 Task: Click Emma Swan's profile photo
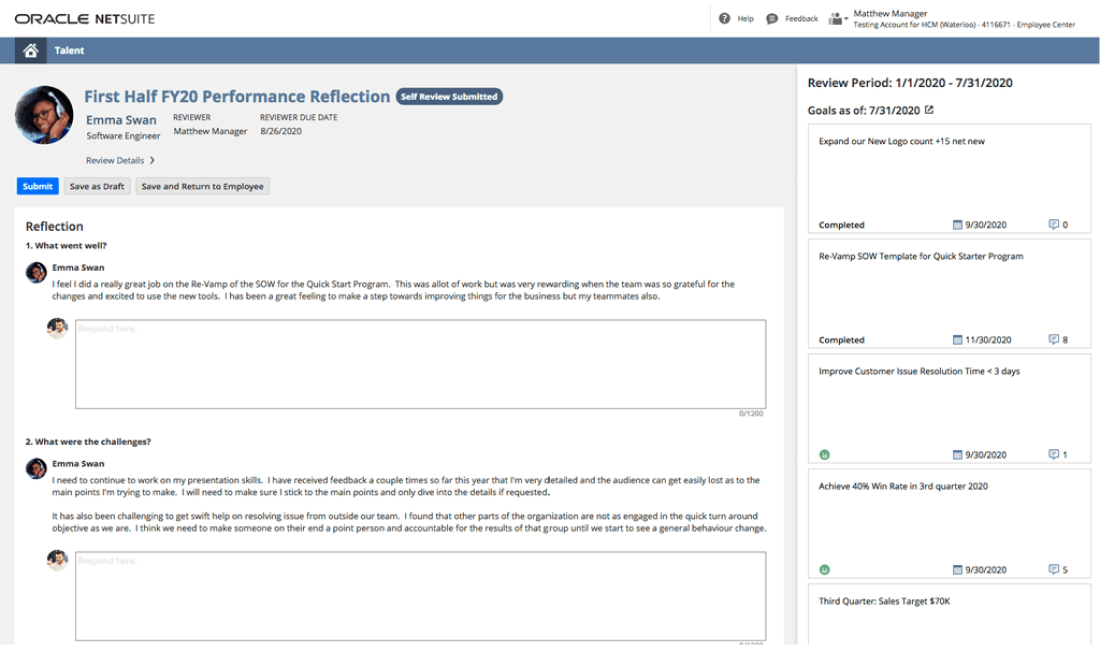[x=44, y=115]
